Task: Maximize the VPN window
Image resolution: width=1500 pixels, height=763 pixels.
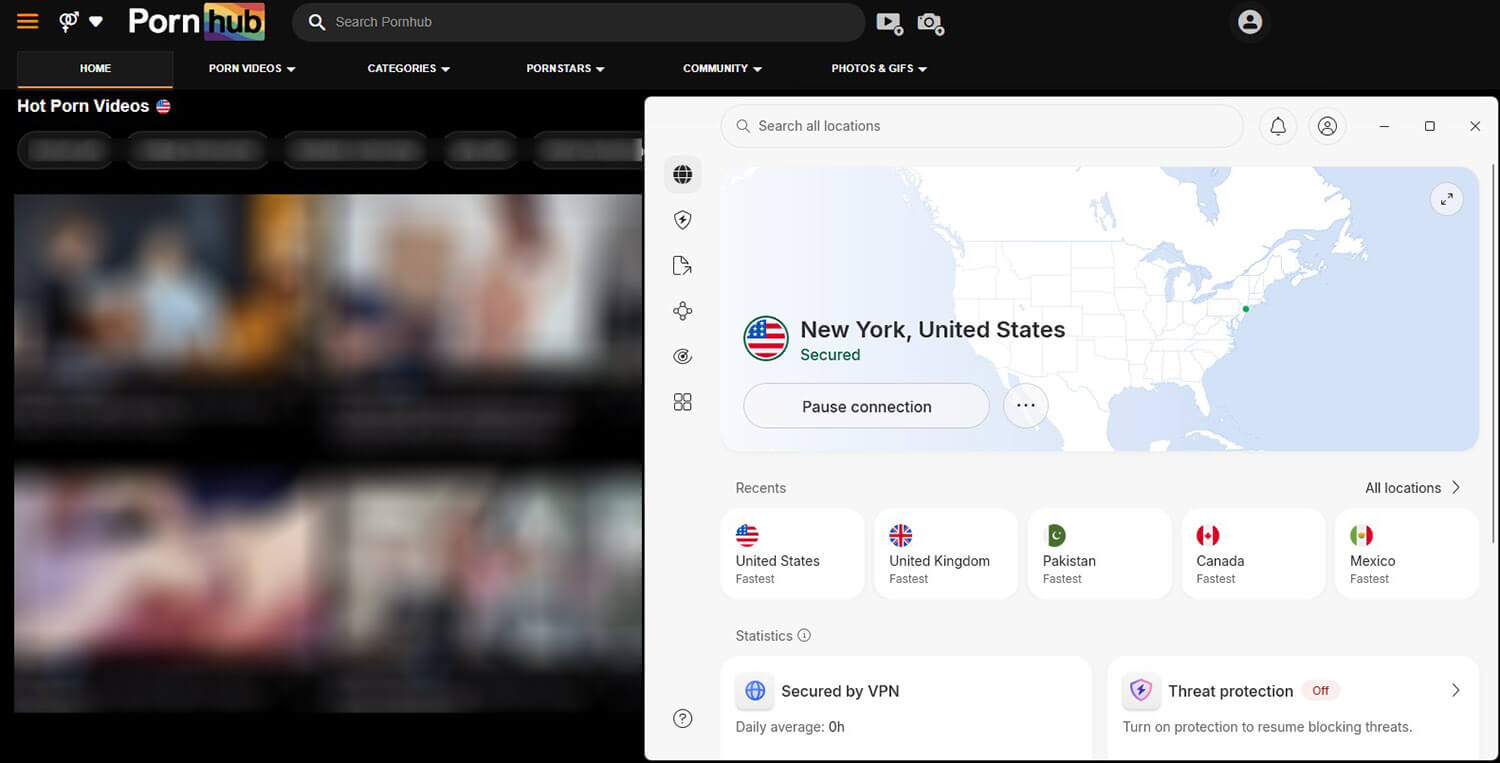Action: pos(1430,126)
